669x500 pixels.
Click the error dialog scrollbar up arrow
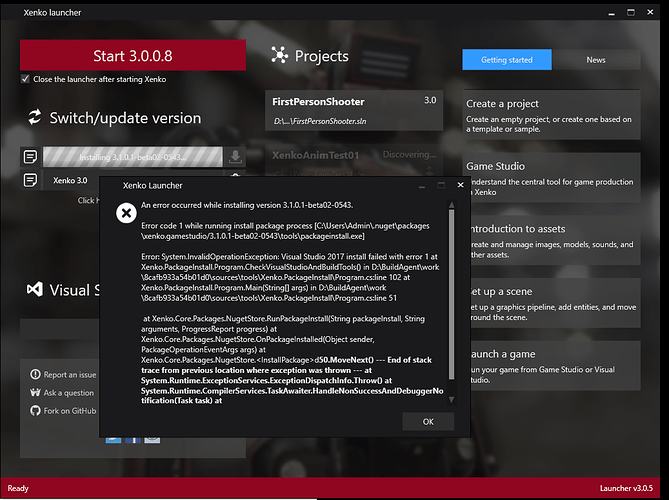click(x=451, y=205)
